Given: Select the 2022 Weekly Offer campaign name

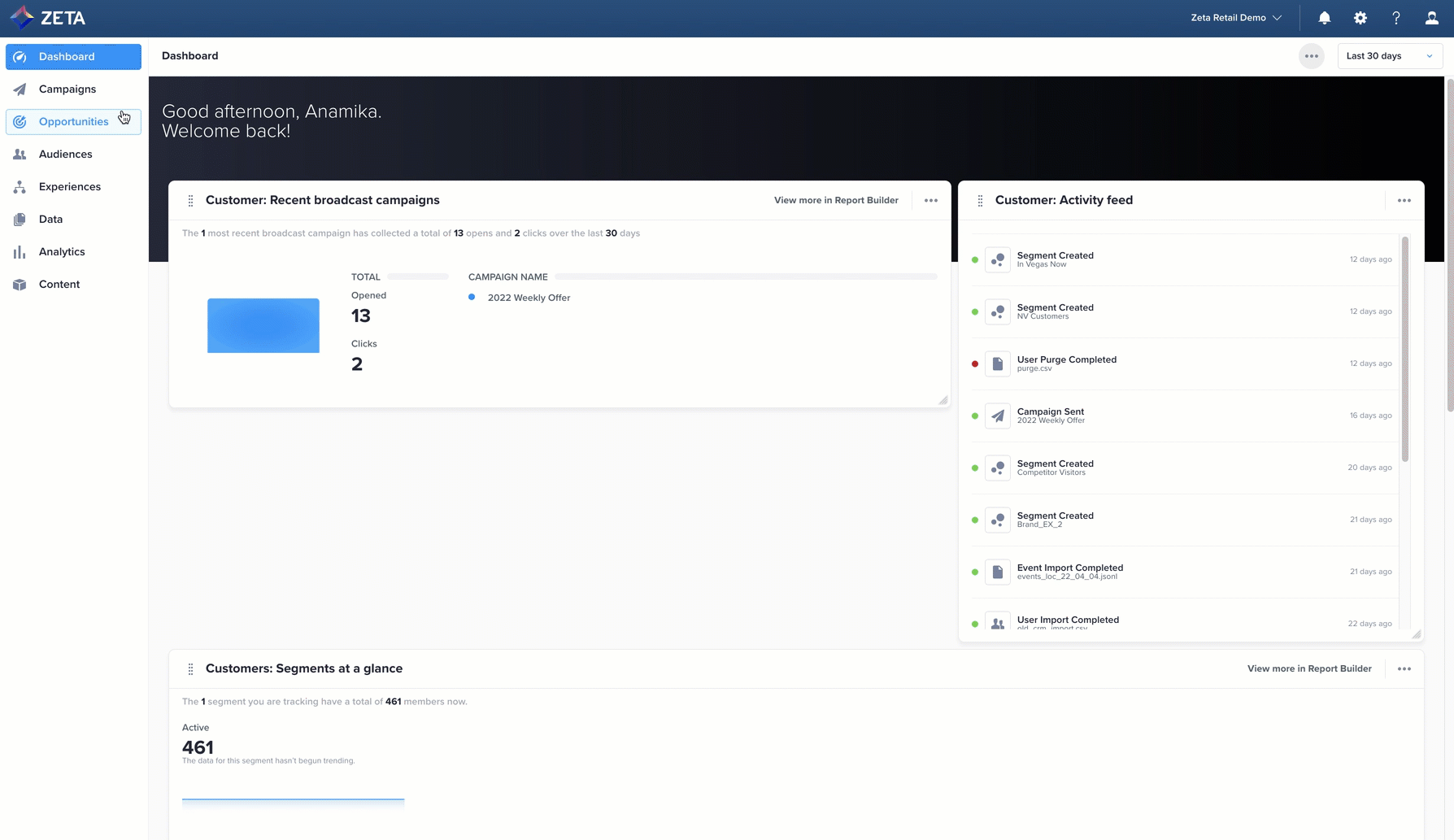Looking at the screenshot, I should click(529, 298).
